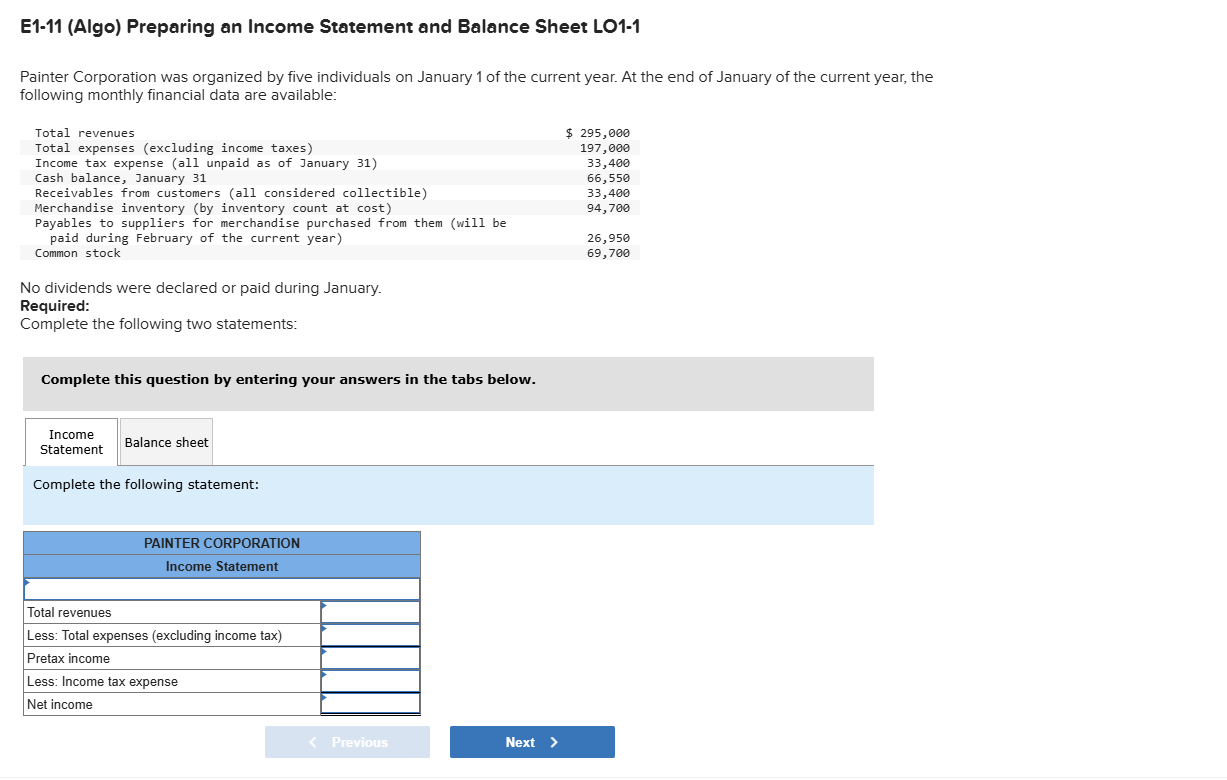Open the hint marker on Total expenses cell

[x=323, y=629]
